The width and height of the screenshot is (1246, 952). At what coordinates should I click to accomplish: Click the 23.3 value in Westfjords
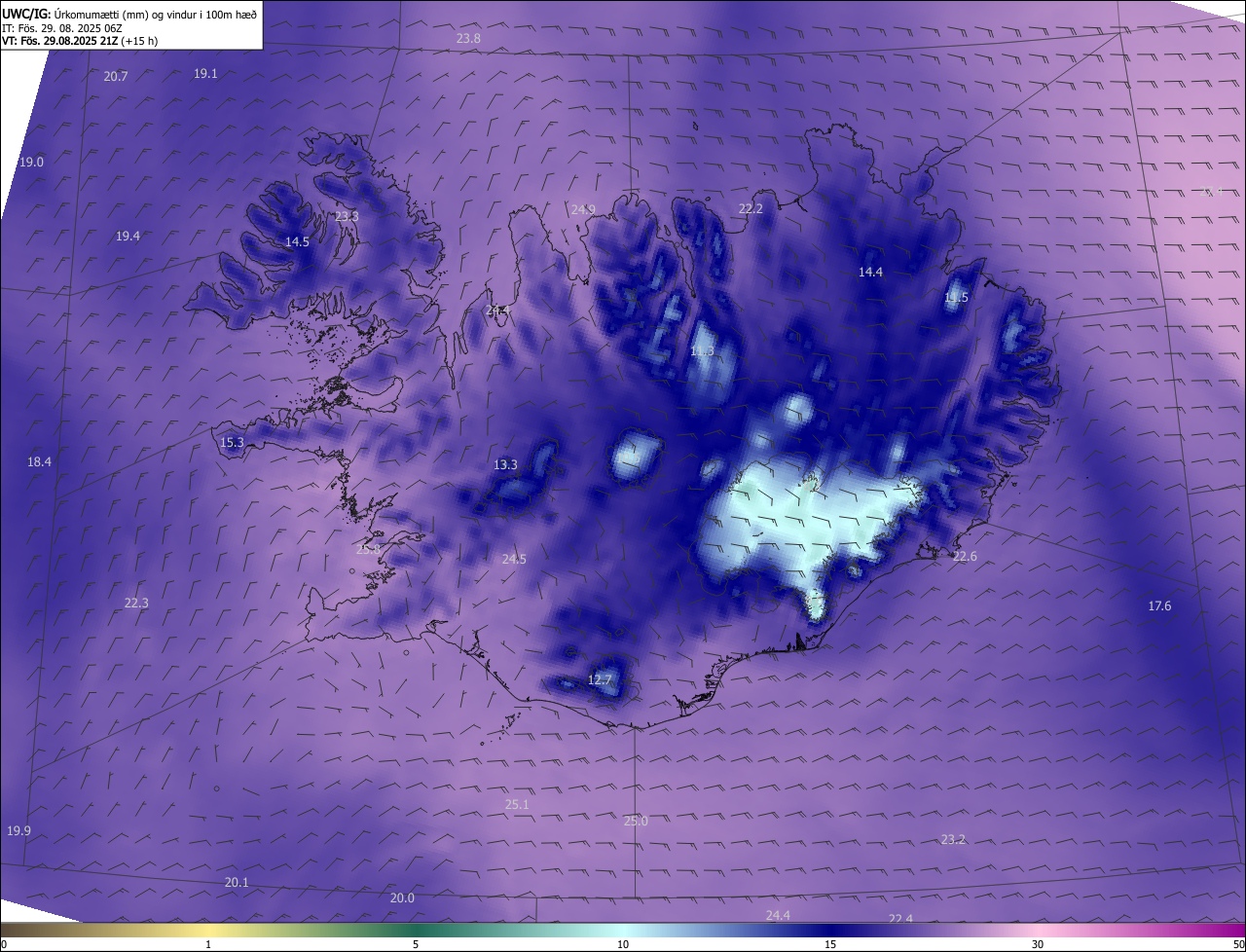tap(347, 216)
